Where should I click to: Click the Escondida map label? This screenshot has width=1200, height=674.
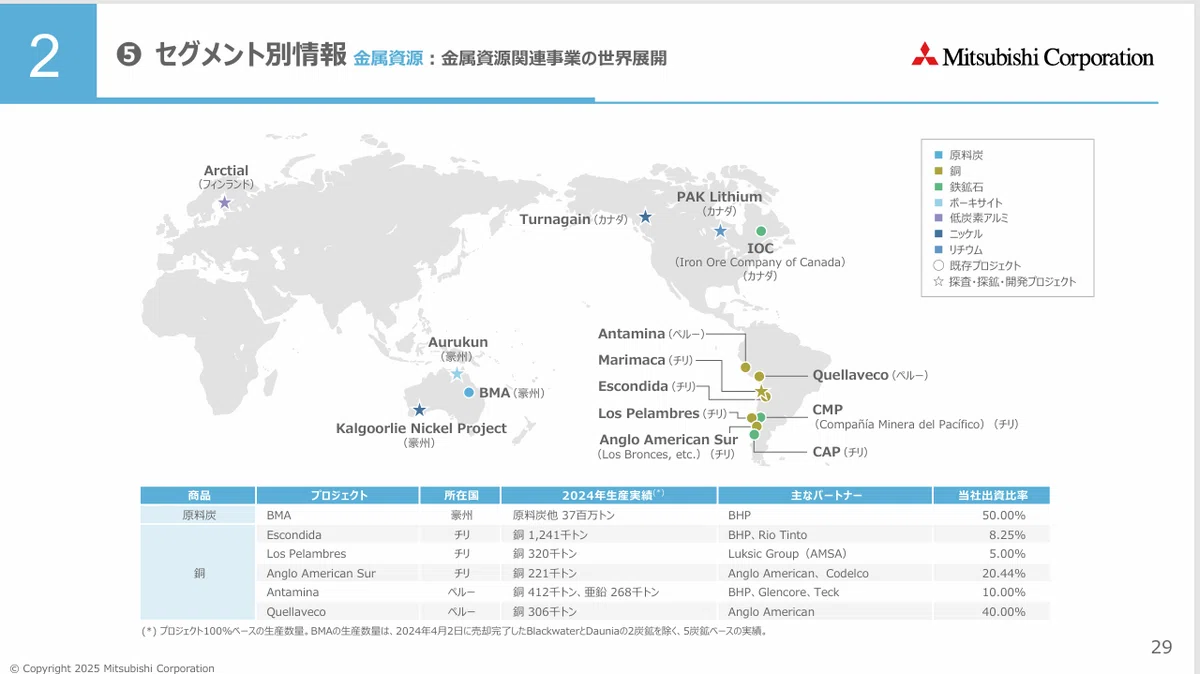point(633,386)
